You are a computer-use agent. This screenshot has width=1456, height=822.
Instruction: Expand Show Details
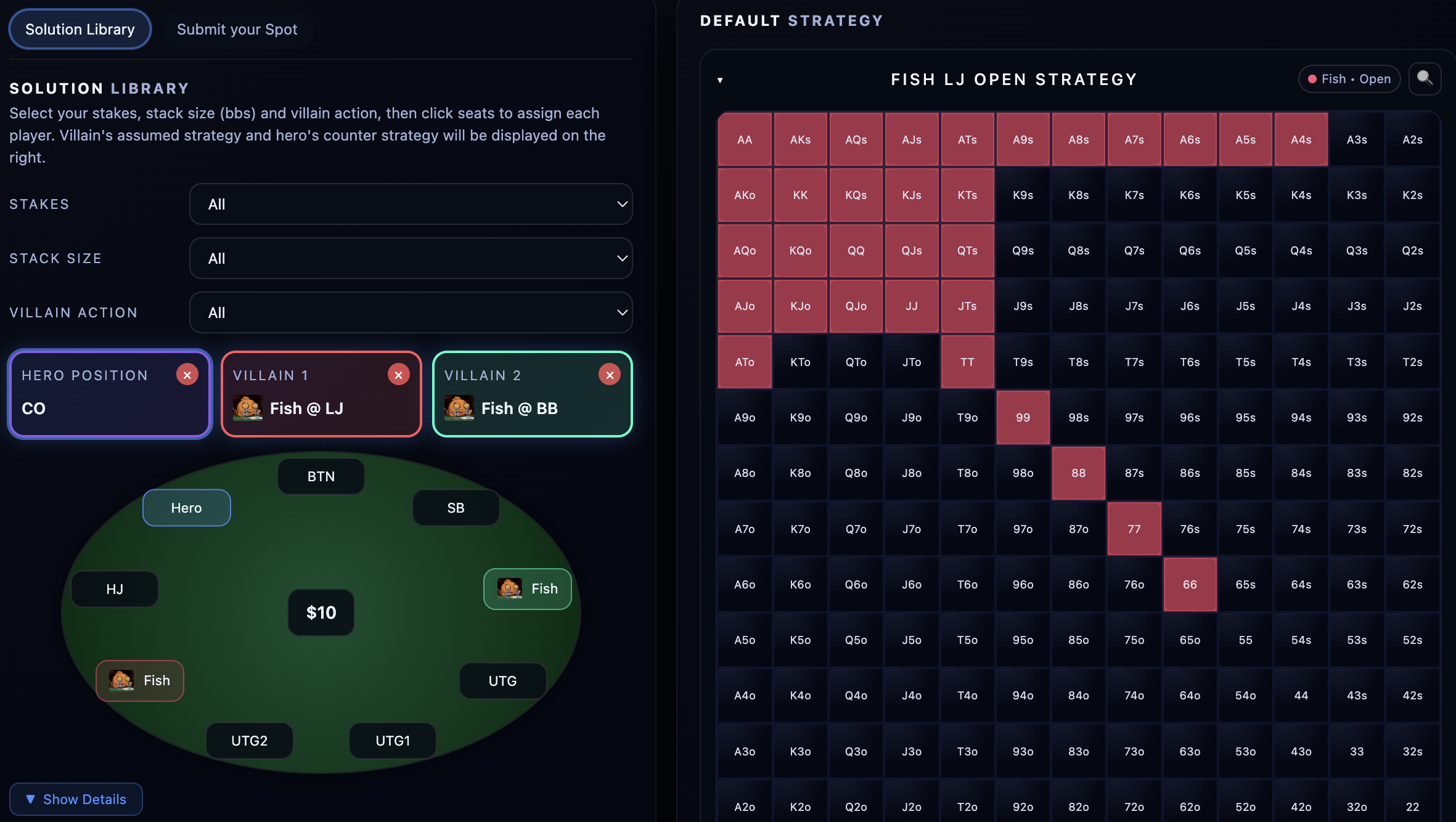76,799
